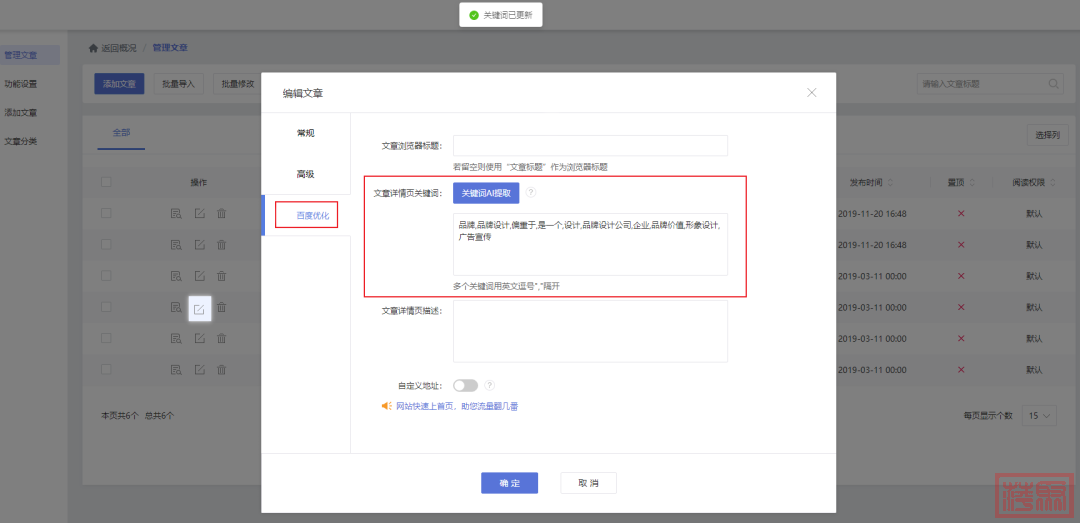
Task: Toggle the 自定义地址 switch
Action: 465,385
